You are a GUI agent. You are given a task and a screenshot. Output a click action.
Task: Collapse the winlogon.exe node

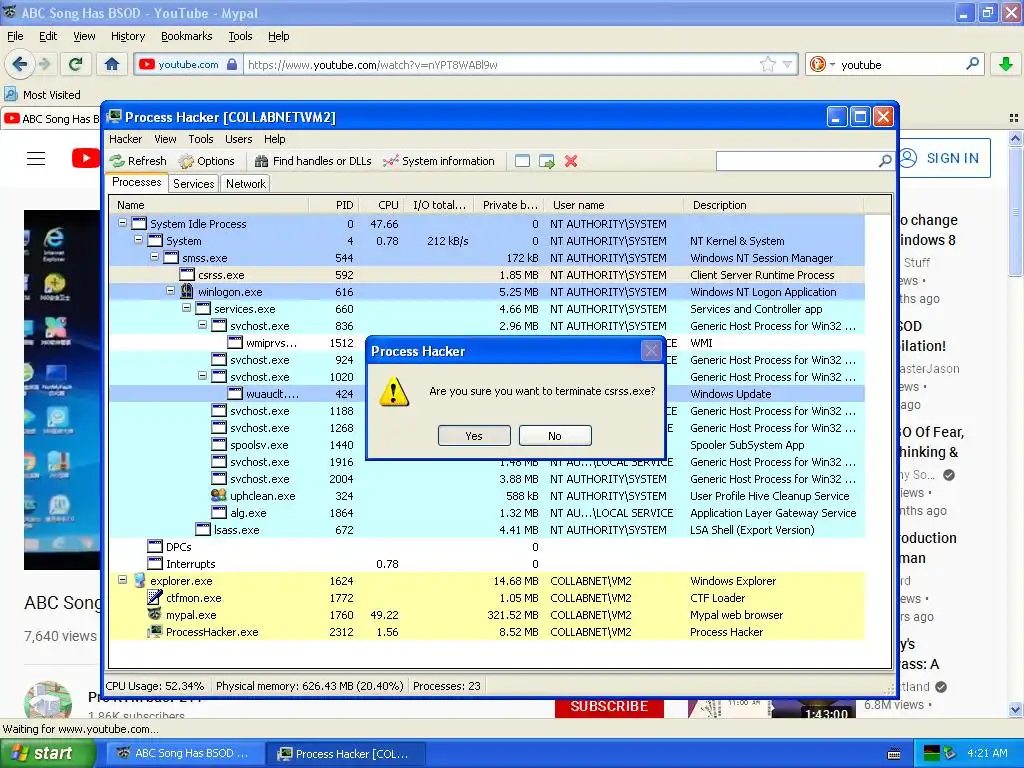[x=170, y=291]
